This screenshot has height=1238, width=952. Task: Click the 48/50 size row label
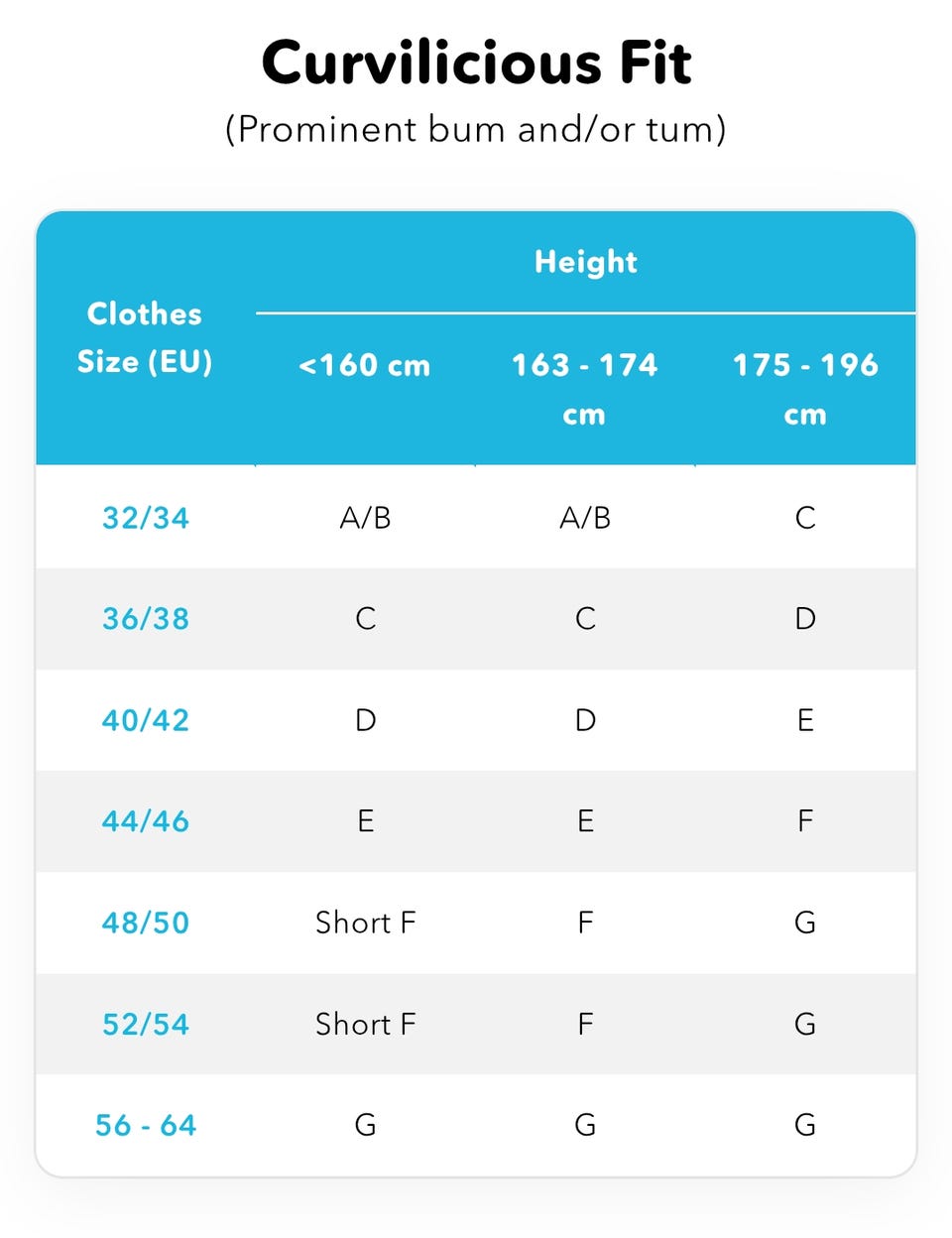(146, 923)
